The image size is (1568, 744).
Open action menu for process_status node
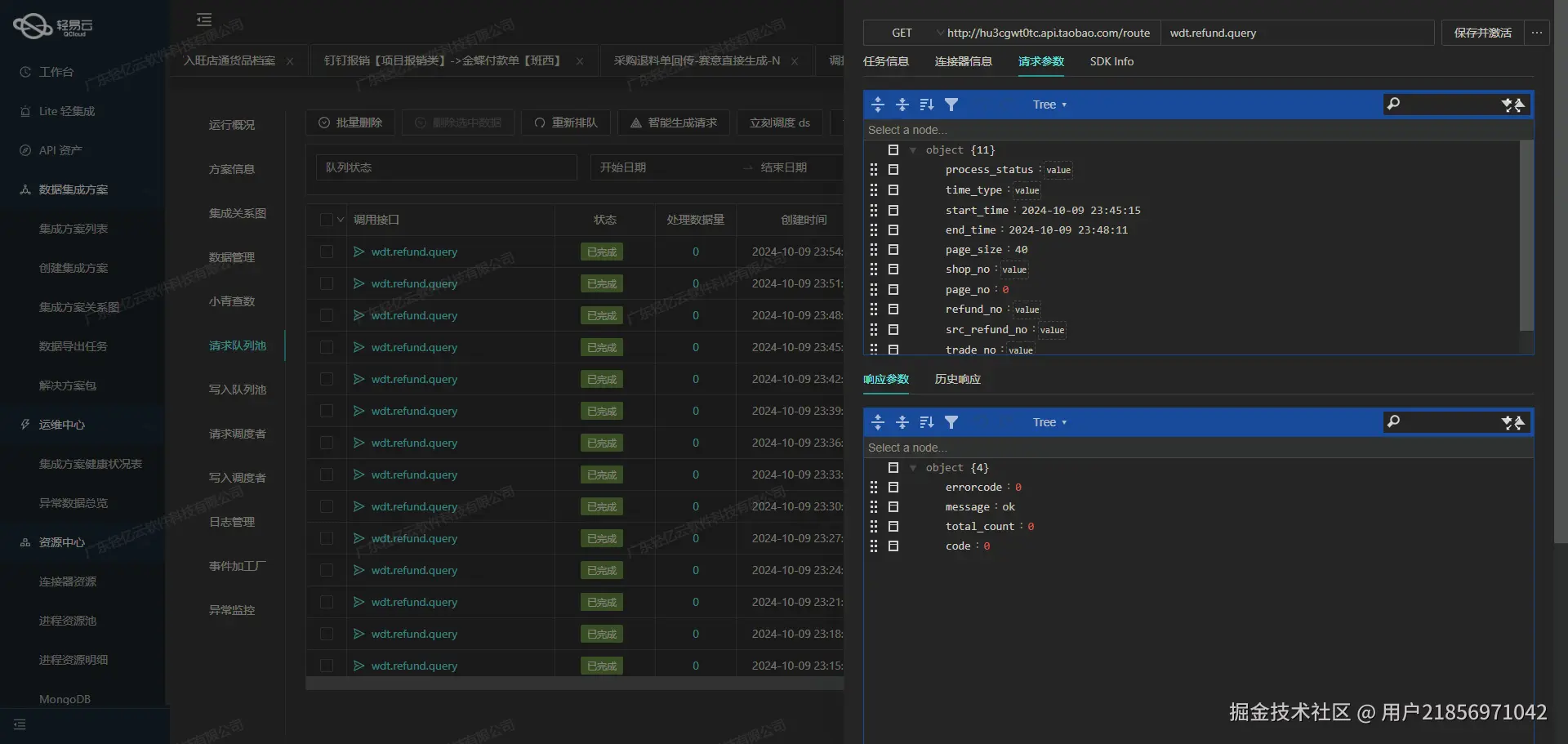coord(893,170)
